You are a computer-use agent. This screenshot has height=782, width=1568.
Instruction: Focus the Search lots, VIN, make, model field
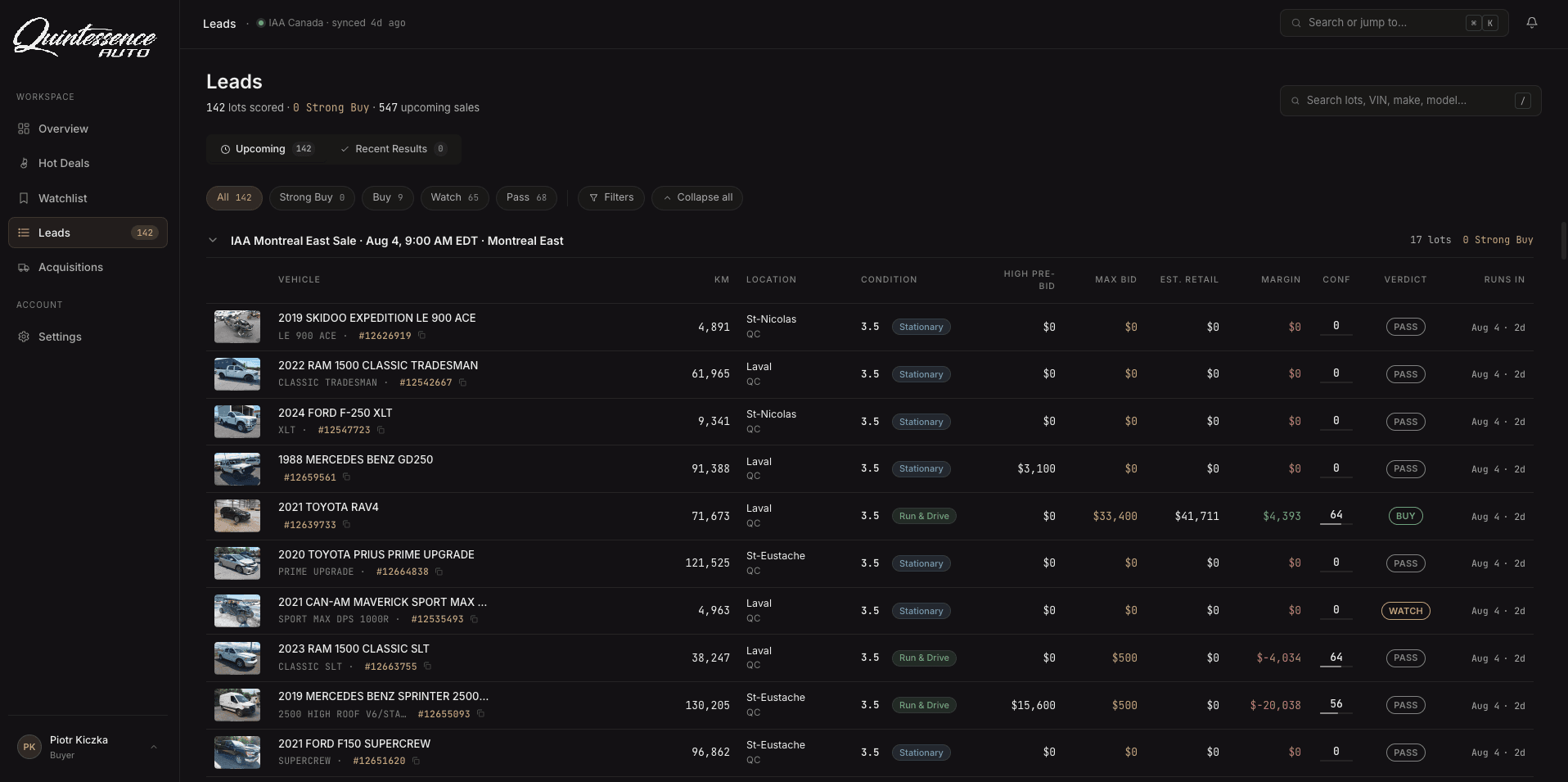(x=1411, y=101)
